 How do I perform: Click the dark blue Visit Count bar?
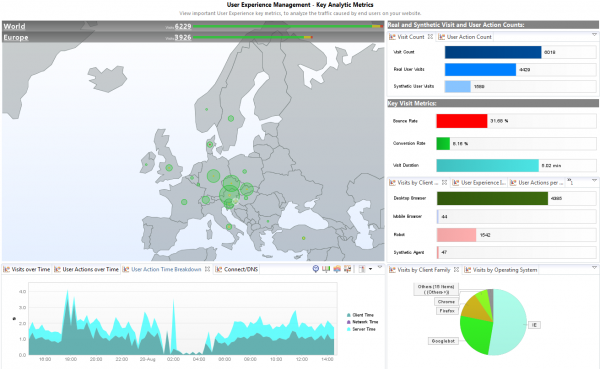coord(493,52)
